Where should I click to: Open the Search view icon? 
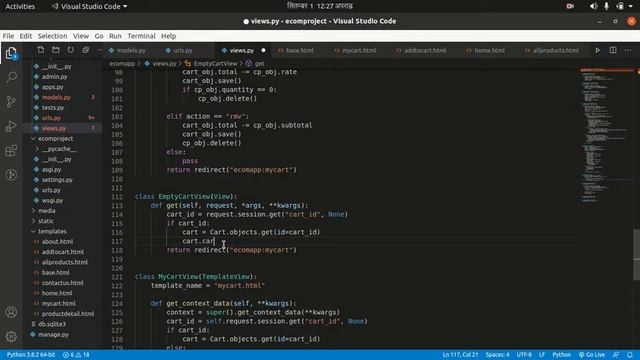(x=11, y=77)
